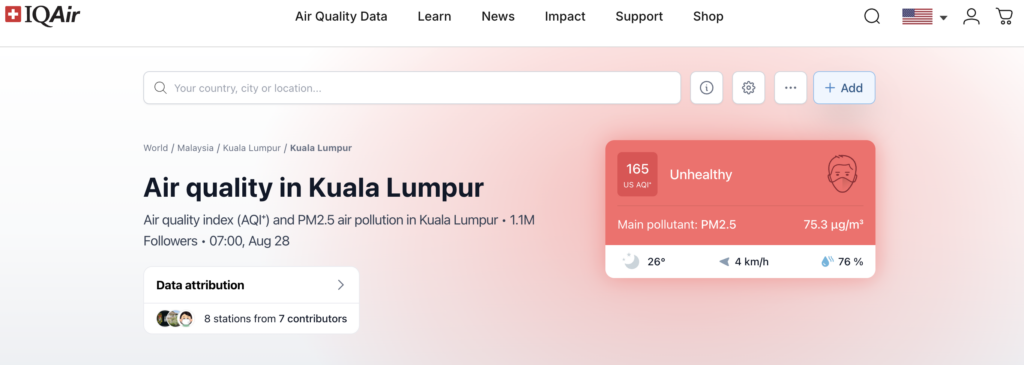Go to Malaysia breadcrumb link
The width and height of the screenshot is (1024, 365).
pos(195,148)
